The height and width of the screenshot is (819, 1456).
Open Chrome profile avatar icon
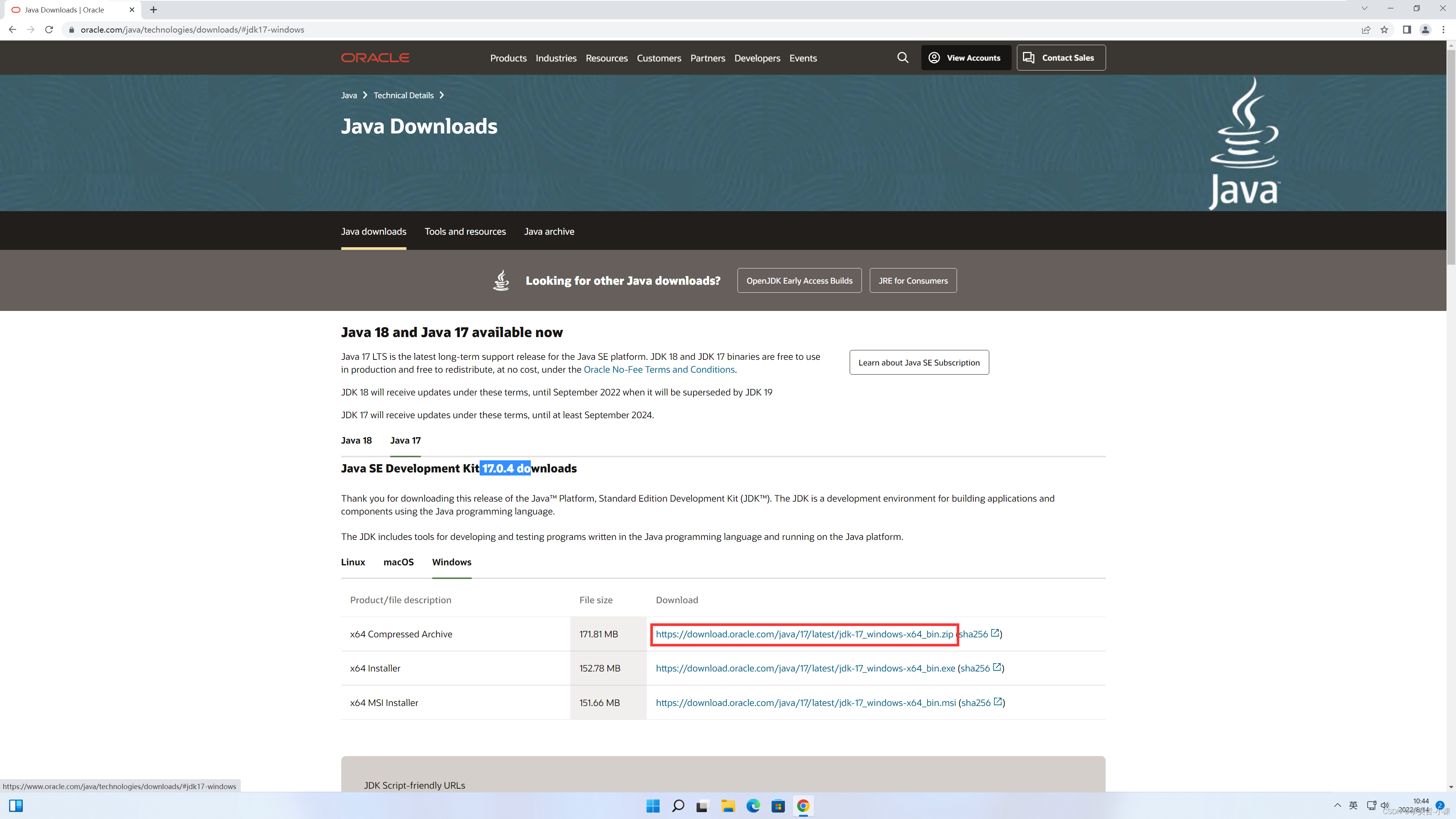pyautogui.click(x=1425, y=30)
